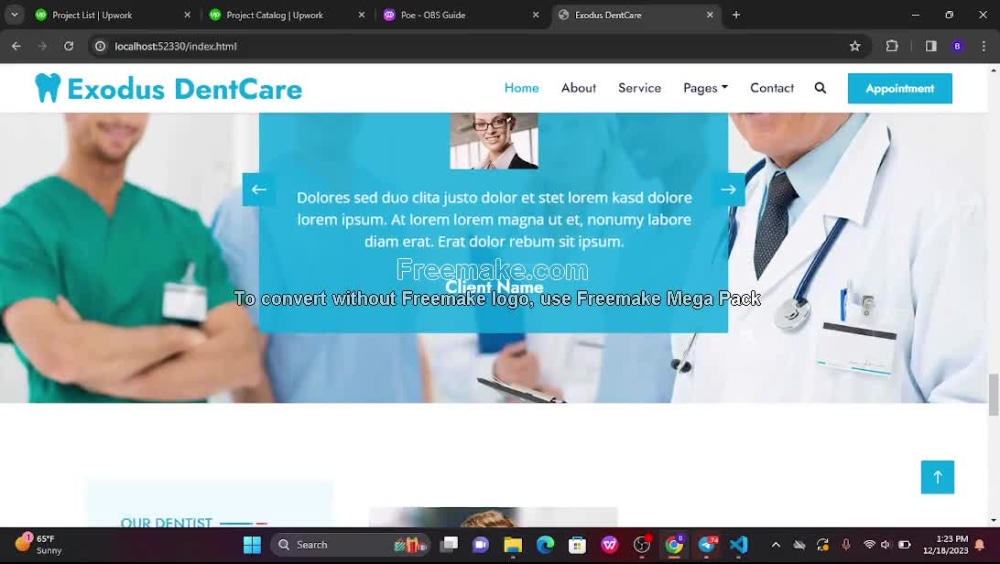The width and height of the screenshot is (1000, 564).
Task: Open Microsoft Store from the taskbar
Action: [577, 545]
